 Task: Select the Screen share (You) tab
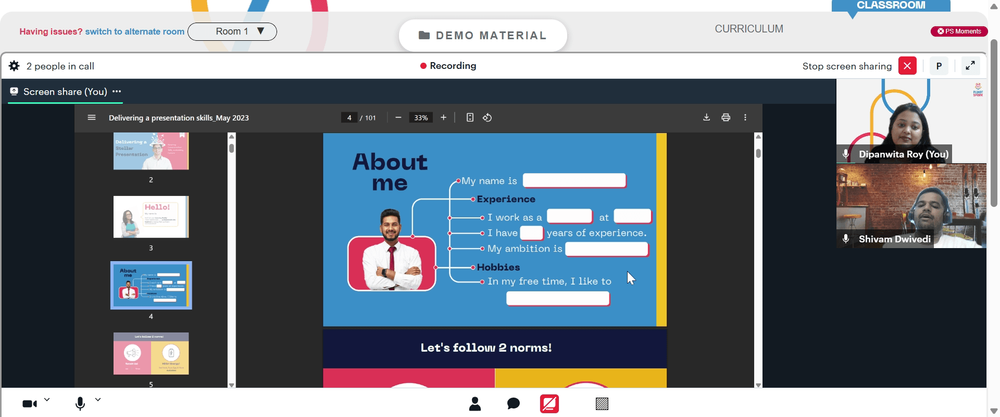[x=65, y=92]
